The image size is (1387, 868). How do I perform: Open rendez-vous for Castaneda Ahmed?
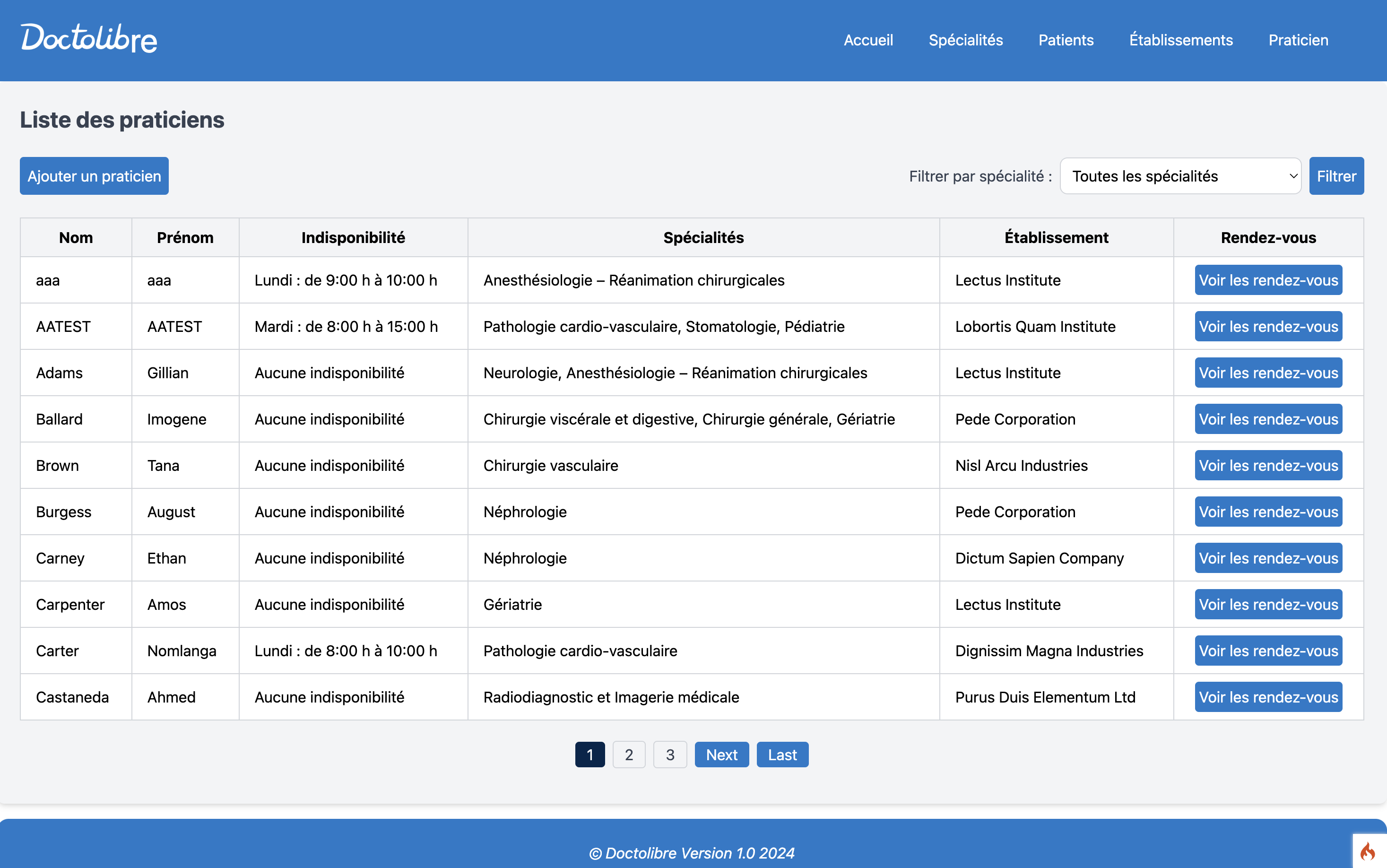[1268, 697]
